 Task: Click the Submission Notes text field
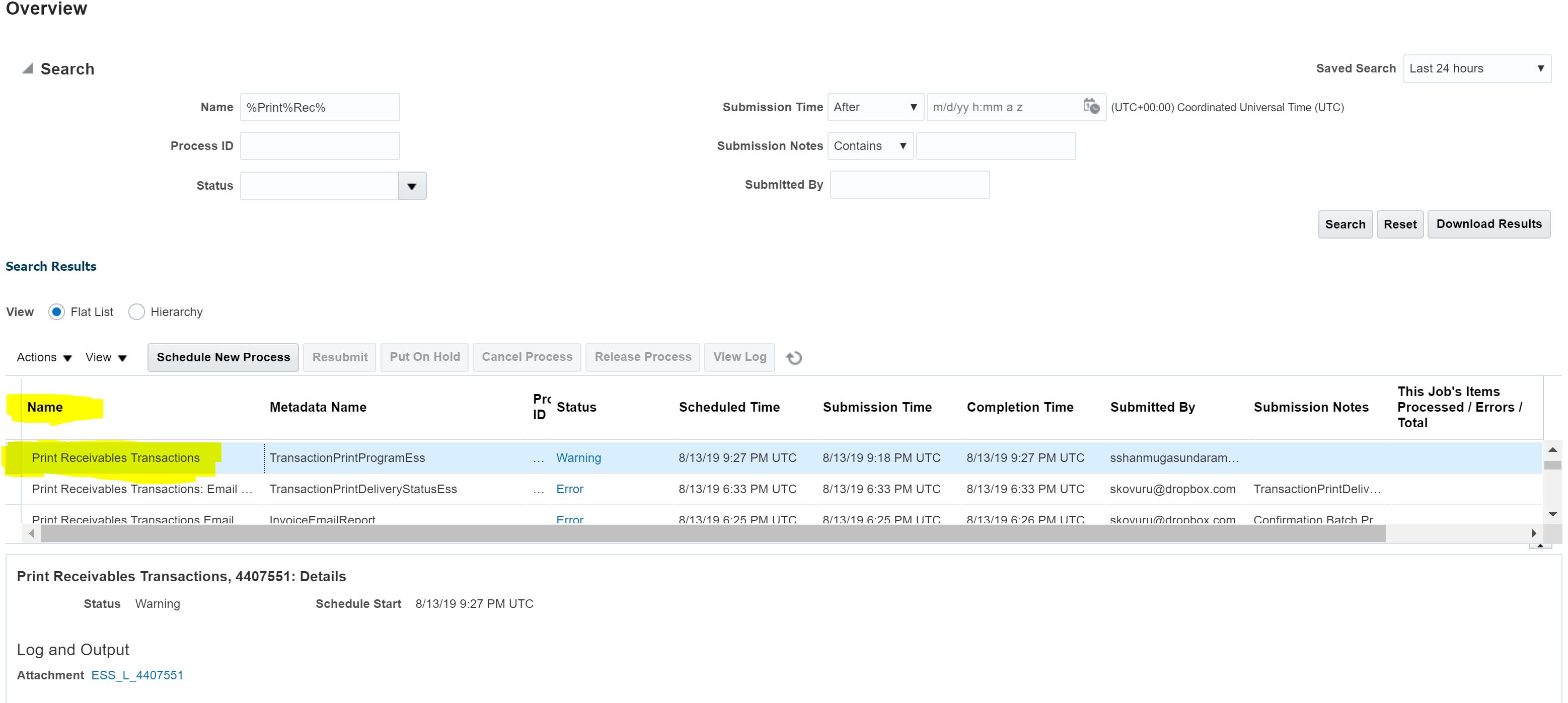996,146
